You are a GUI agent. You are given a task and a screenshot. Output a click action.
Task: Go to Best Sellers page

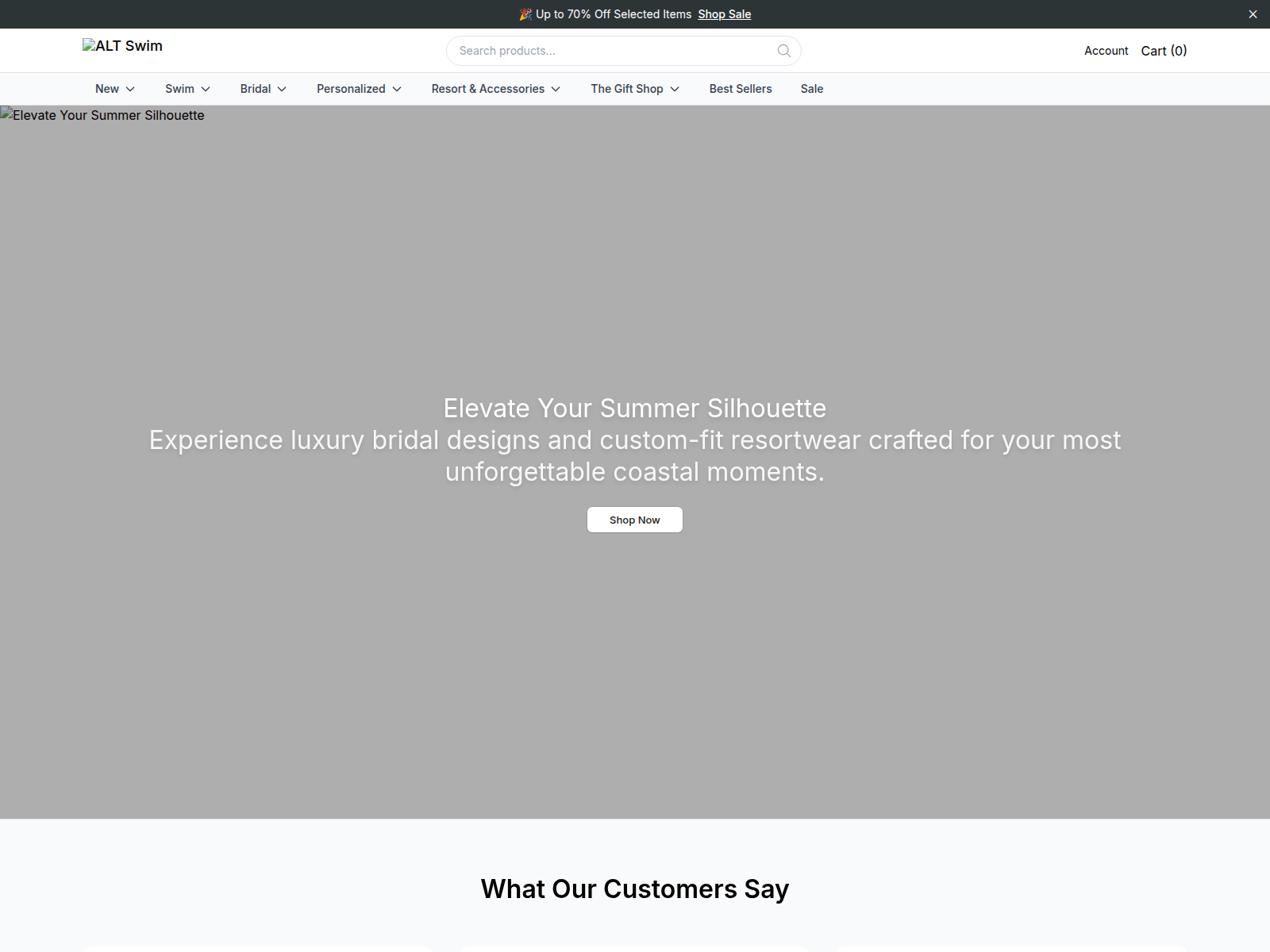741,89
